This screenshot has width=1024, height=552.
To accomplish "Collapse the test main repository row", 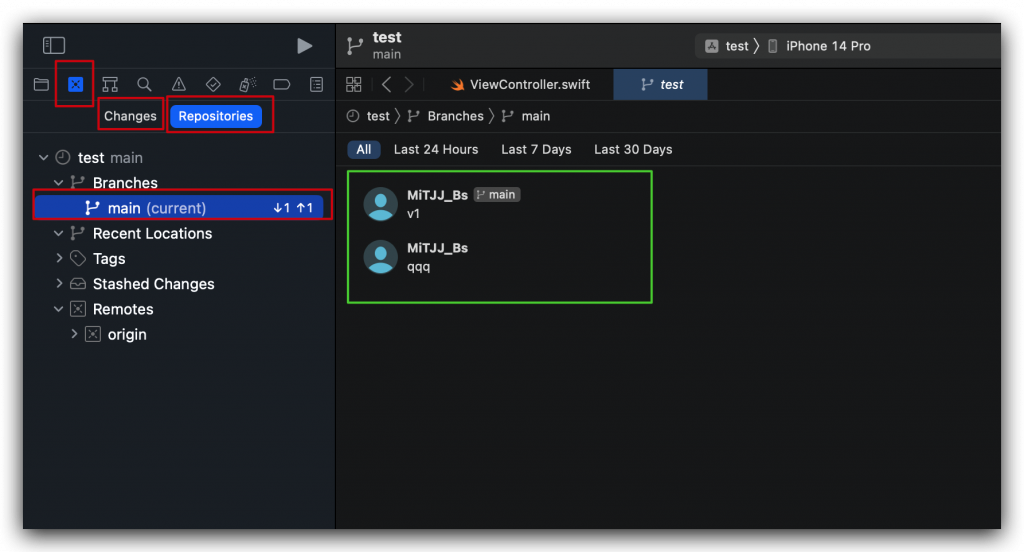I will coord(43,157).
